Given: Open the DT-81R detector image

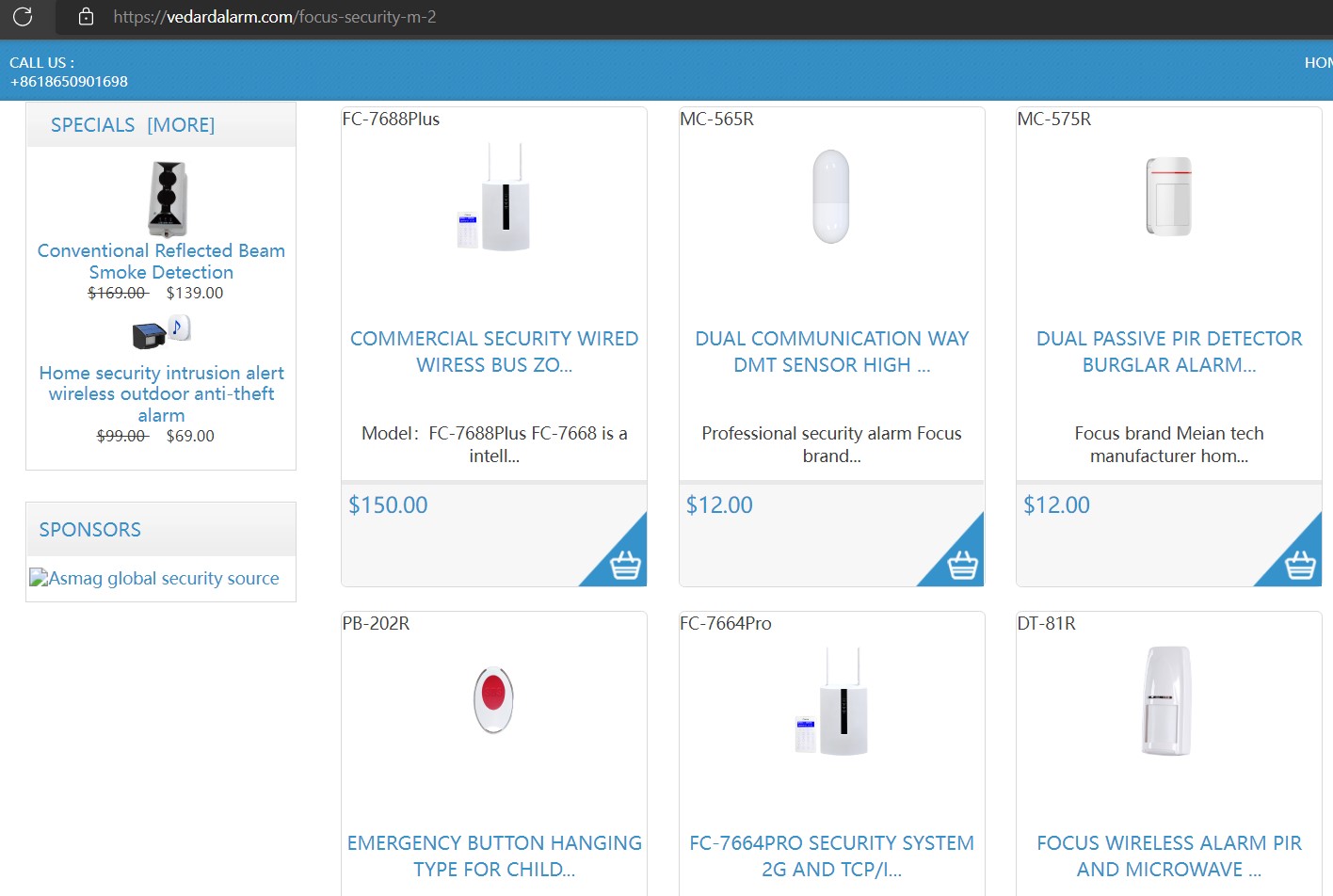Looking at the screenshot, I should pyautogui.click(x=1168, y=701).
